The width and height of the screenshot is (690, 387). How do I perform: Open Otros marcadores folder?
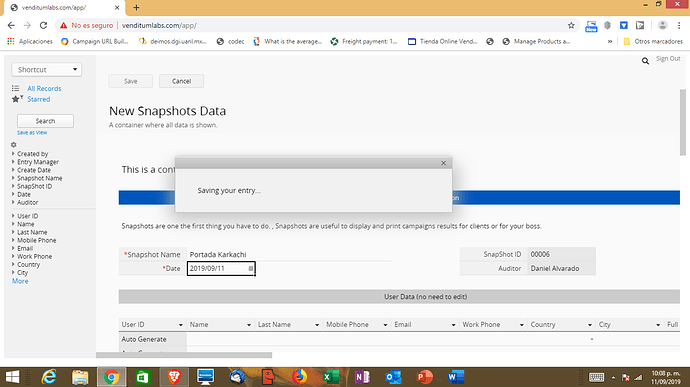click(x=653, y=41)
